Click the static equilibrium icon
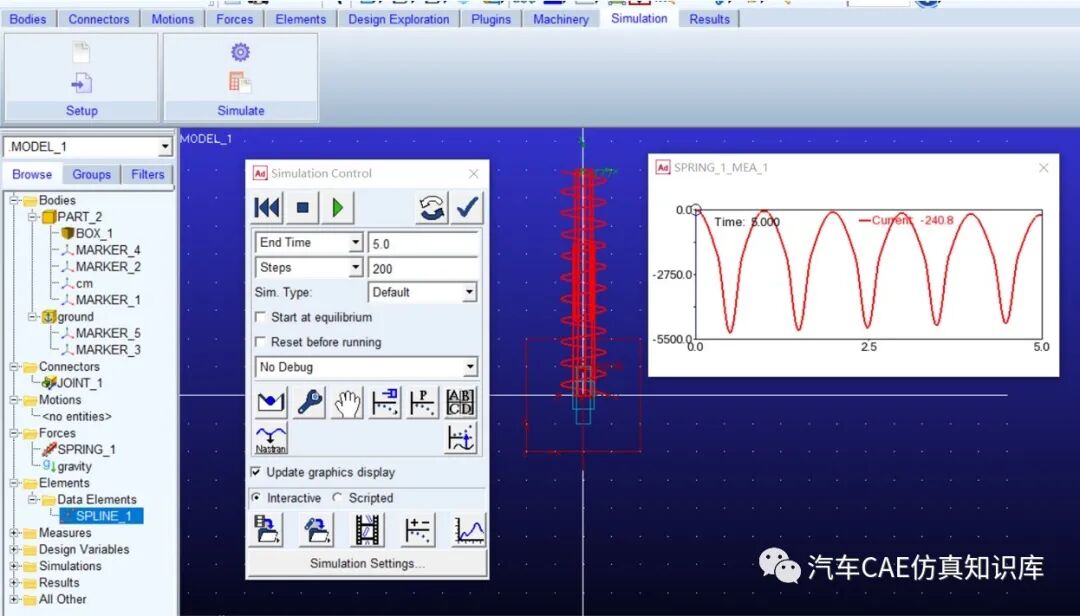This screenshot has height=616, width=1080. tap(271, 402)
